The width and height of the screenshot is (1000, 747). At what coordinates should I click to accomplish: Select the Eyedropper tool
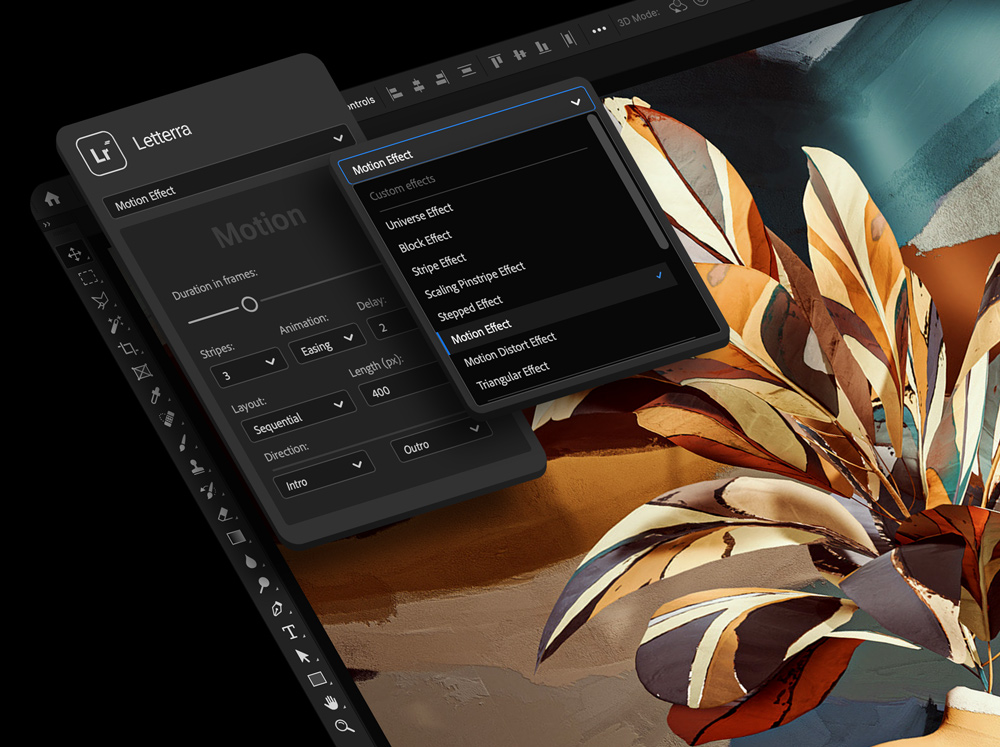pos(155,395)
